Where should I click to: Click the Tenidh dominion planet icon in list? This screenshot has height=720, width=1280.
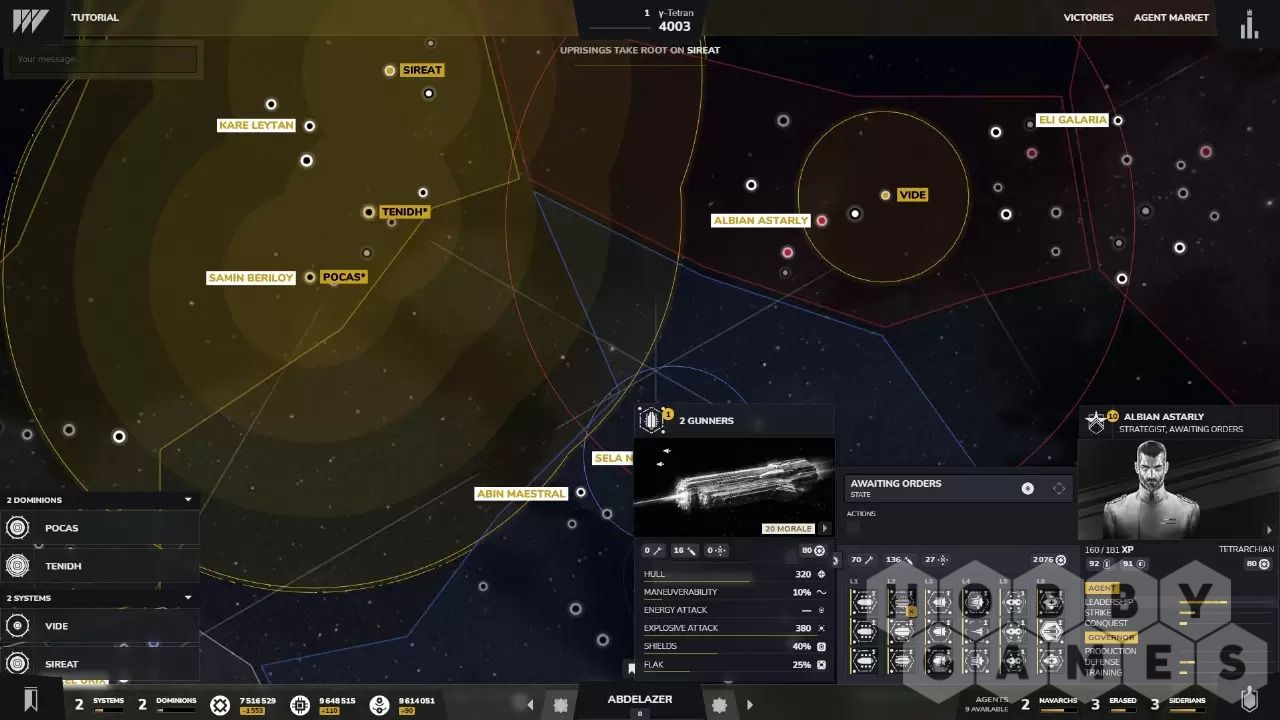[17, 566]
